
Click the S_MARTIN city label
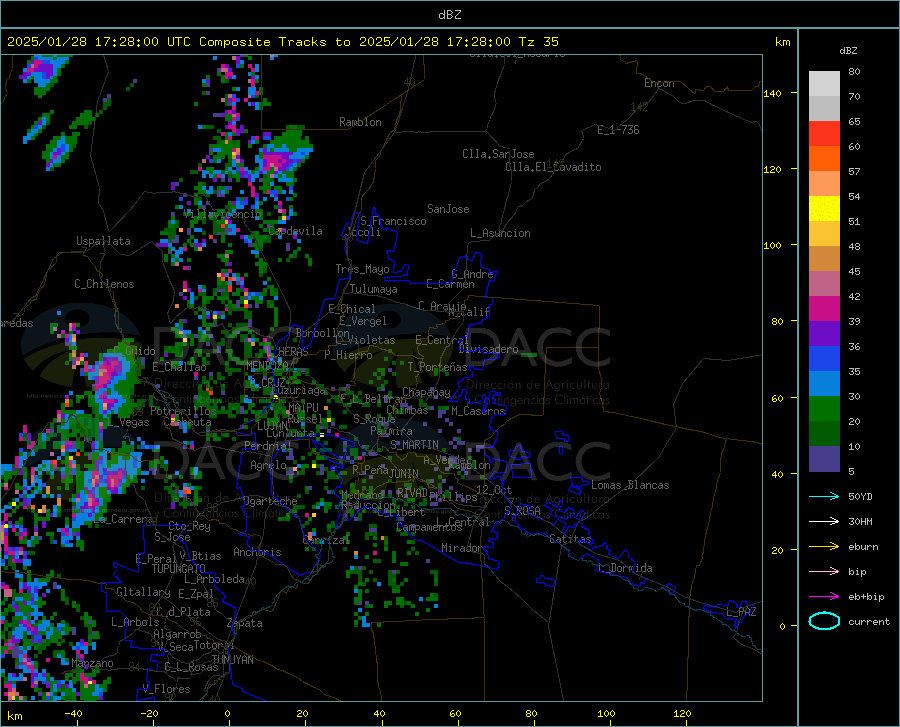pyautogui.click(x=414, y=445)
